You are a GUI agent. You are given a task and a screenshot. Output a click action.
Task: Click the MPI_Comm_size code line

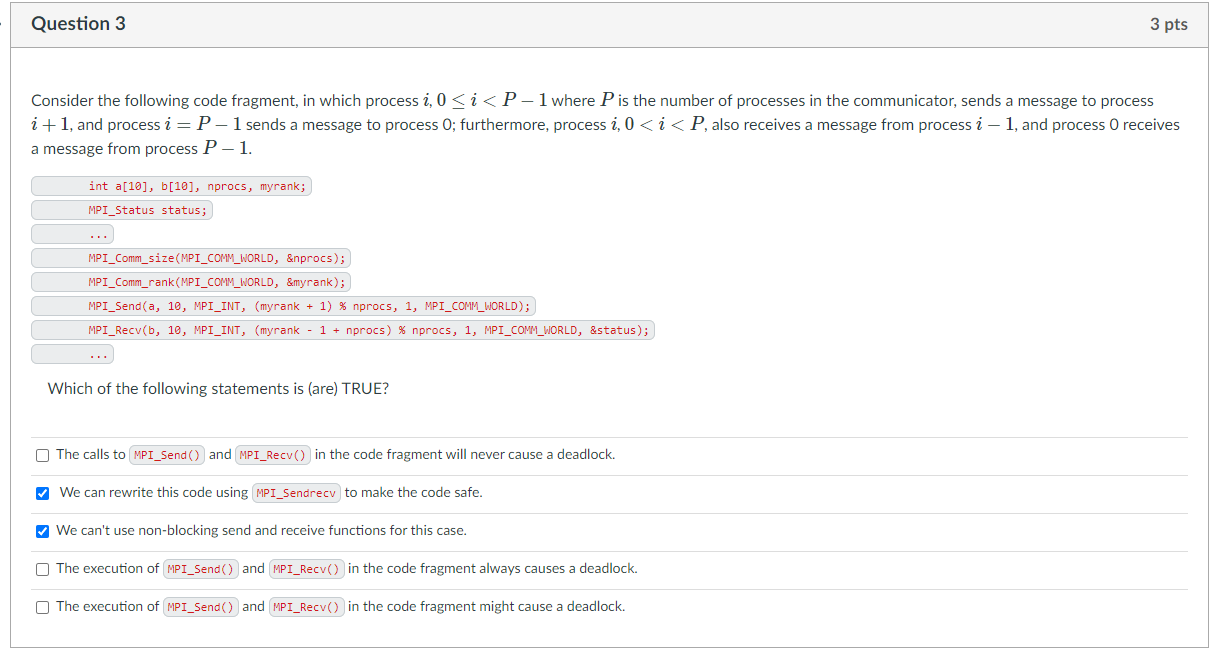(190, 258)
